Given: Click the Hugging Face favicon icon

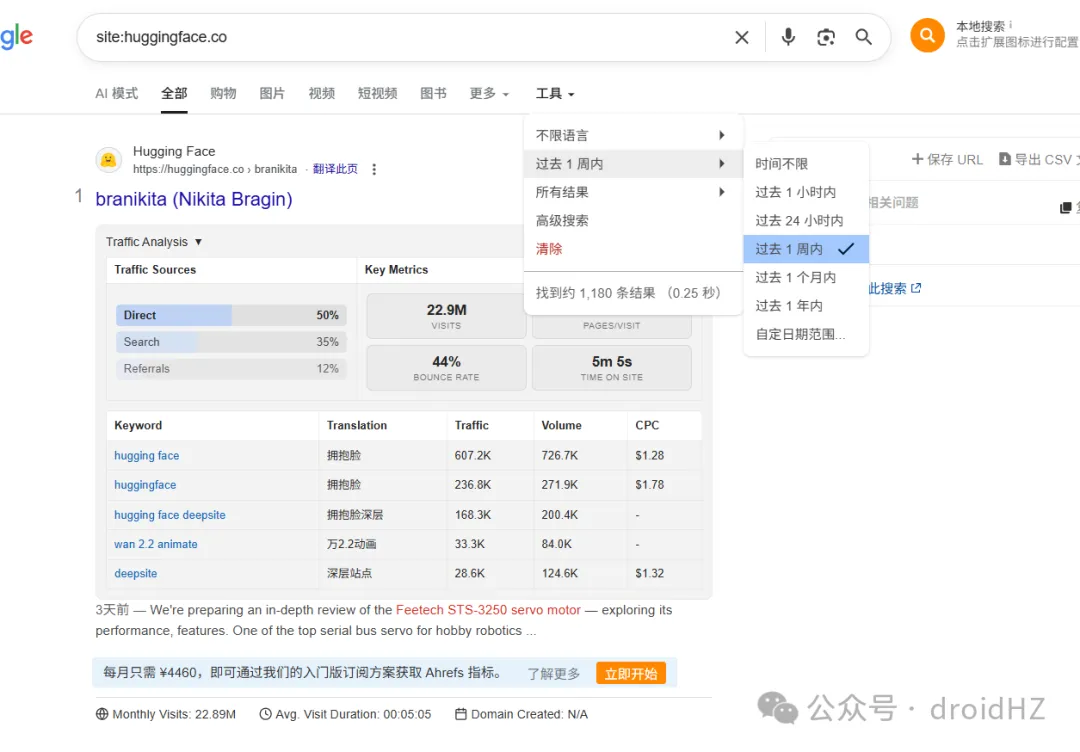Looking at the screenshot, I should 108,160.
